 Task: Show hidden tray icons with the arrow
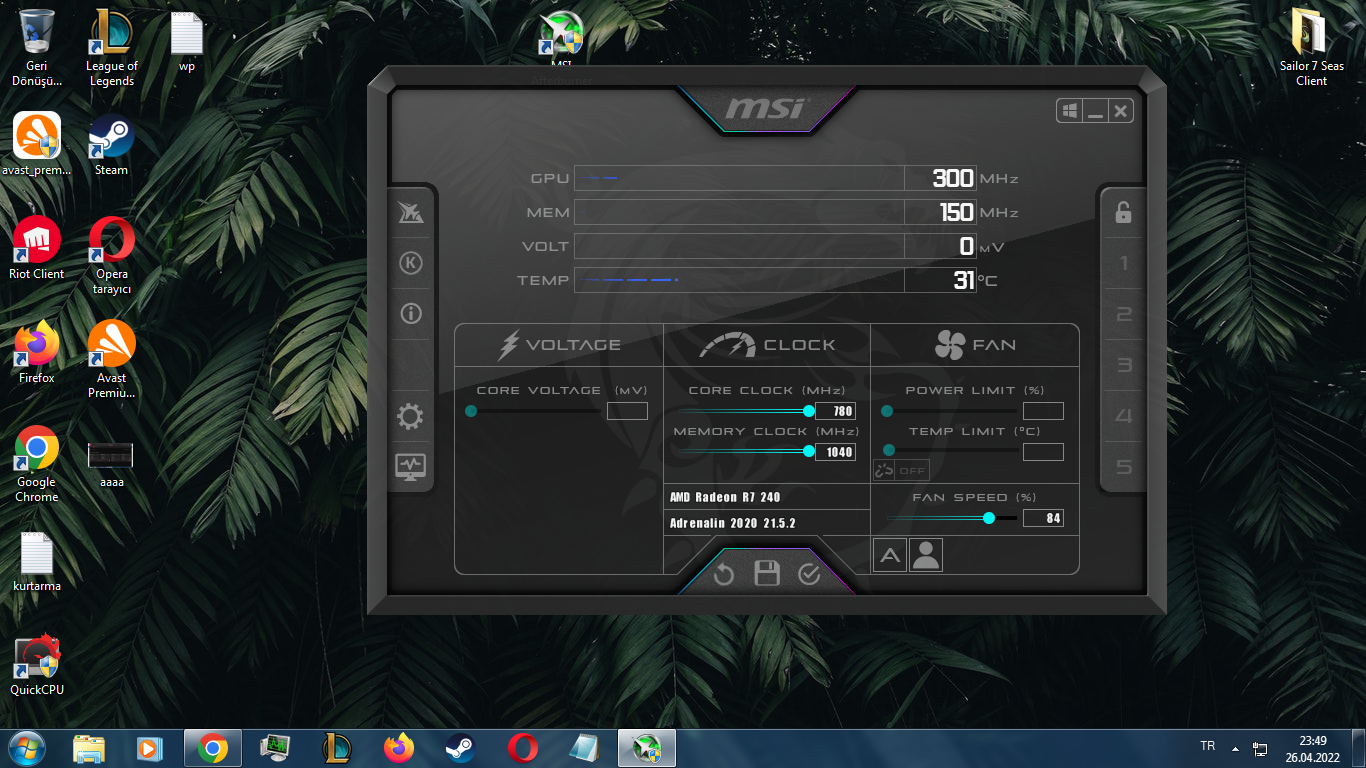click(1235, 748)
